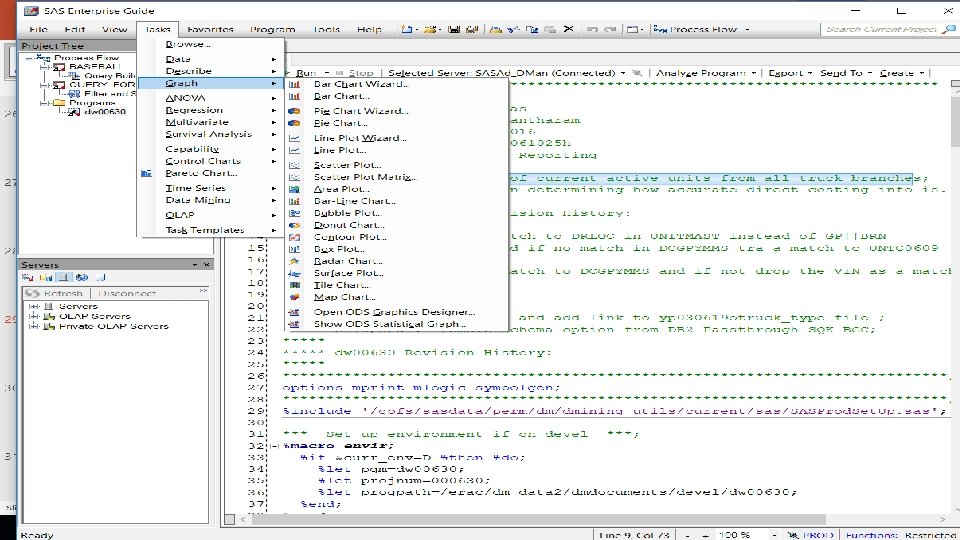Screen dimensions: 960x540
Task: Expand the OLAP Servers tree node
Action: (34, 316)
